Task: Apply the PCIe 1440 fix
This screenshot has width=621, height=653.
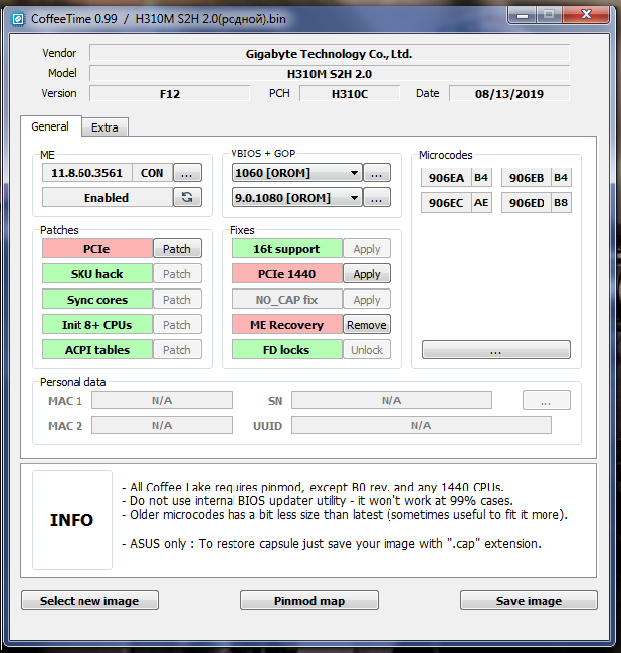Action: pos(367,274)
